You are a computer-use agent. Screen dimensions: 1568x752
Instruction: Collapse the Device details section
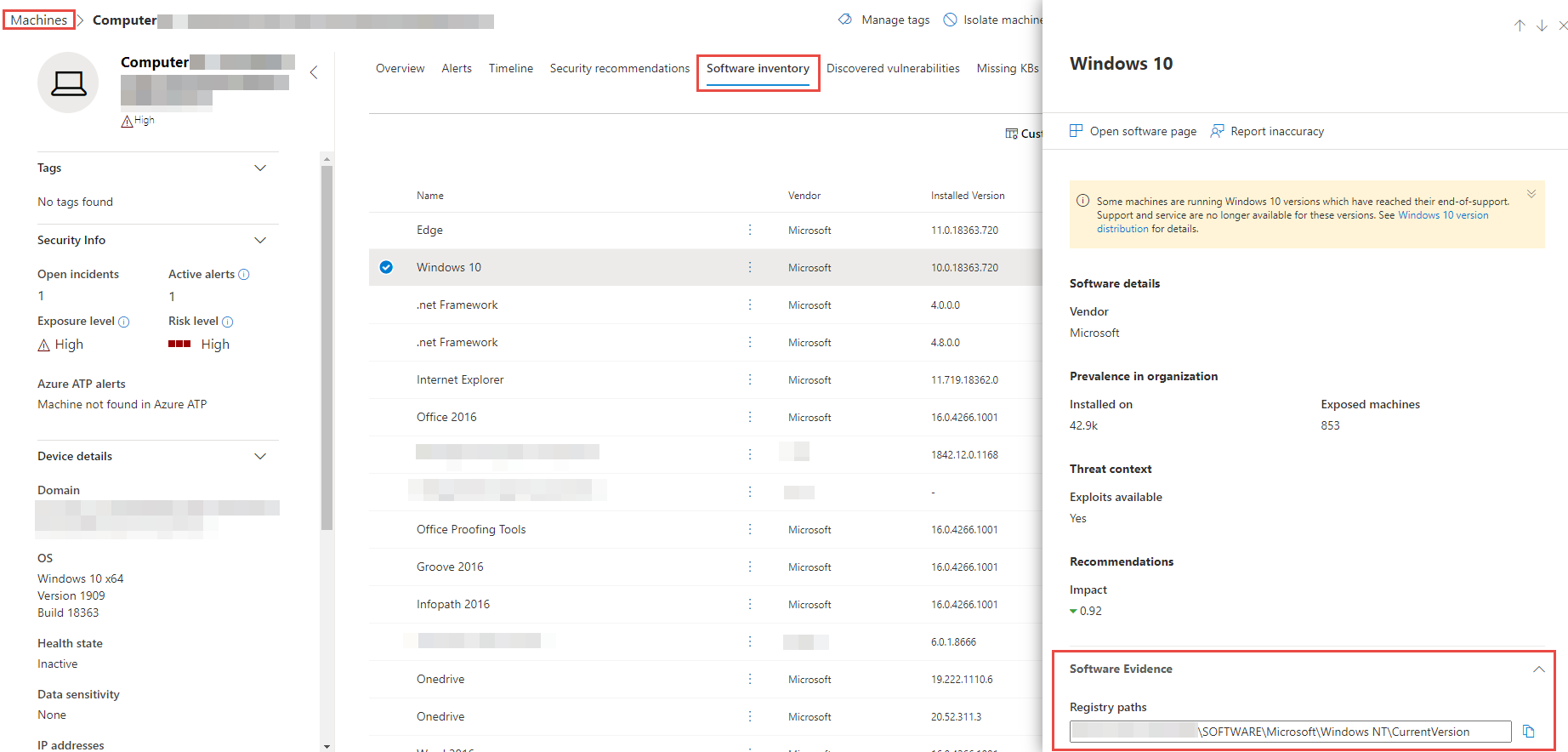tap(260, 456)
